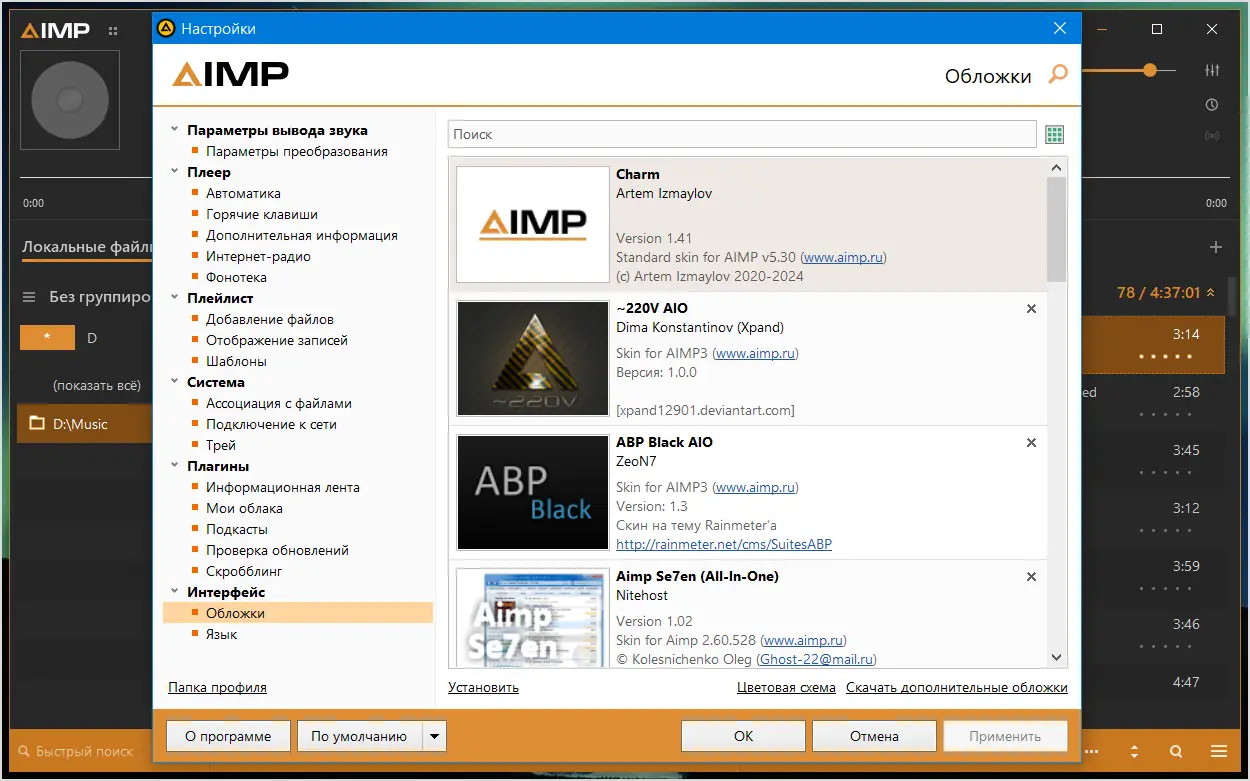1250x781 pixels.
Task: Open main menu icon beside AIMP logo
Action: point(114,30)
